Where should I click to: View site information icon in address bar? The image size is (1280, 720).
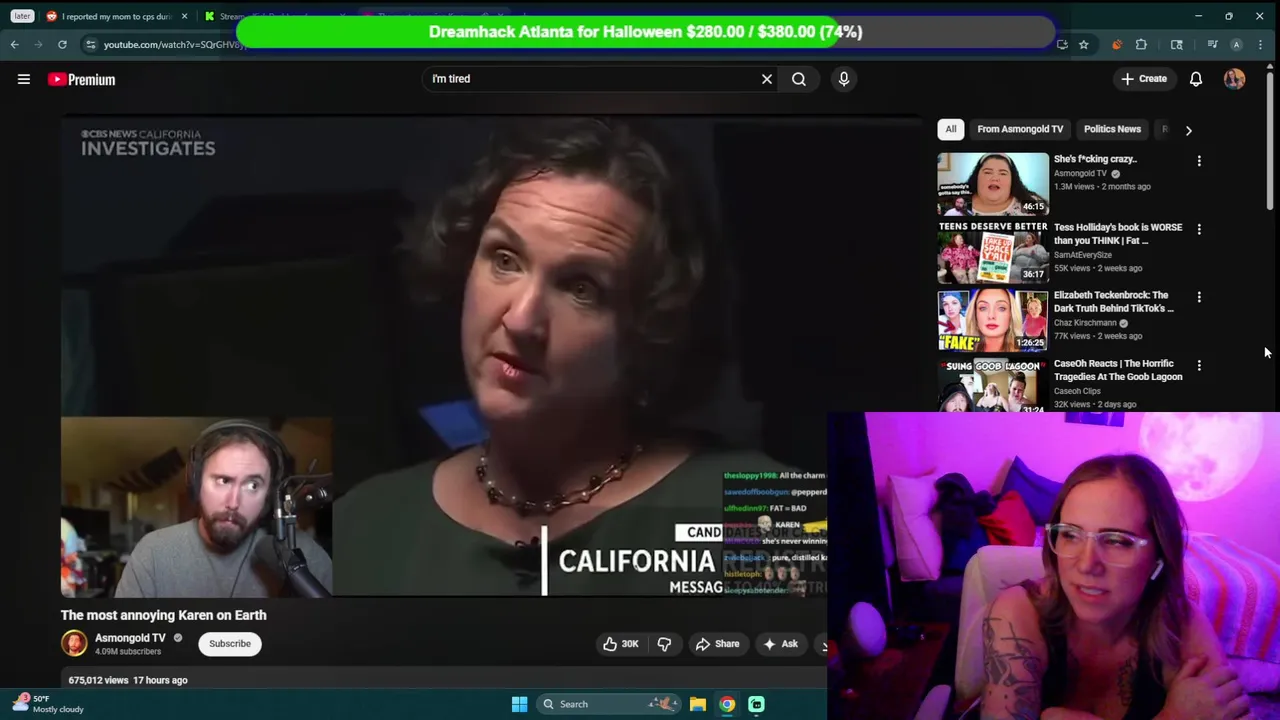91,44
